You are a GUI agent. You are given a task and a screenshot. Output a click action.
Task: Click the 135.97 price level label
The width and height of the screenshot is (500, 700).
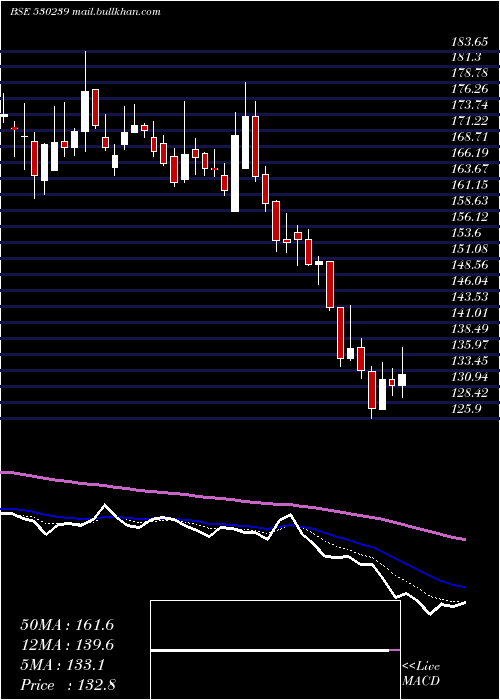(470, 345)
